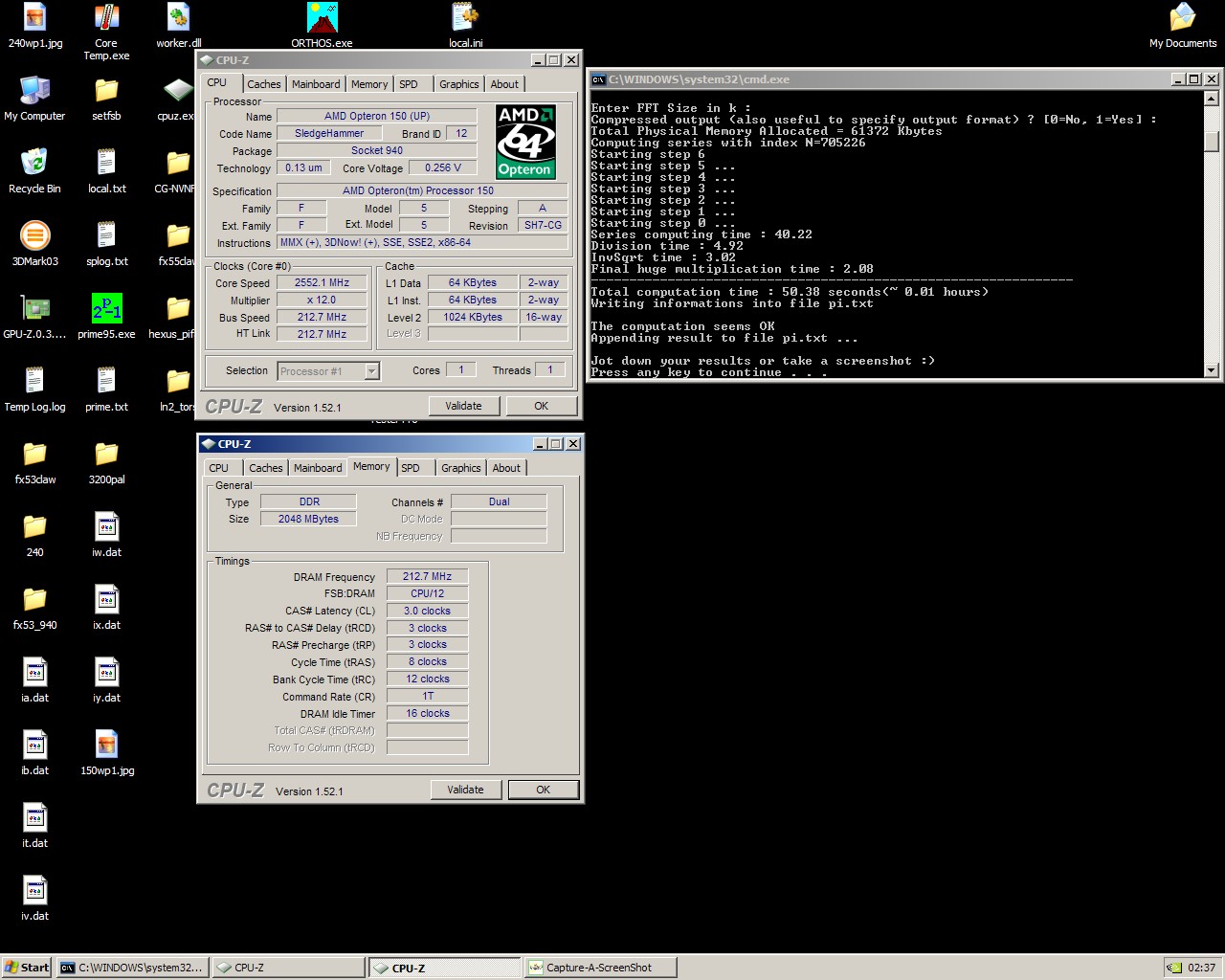The width and height of the screenshot is (1225, 980).
Task: Open Graphics tab in lower CPU-Z window
Action: point(461,468)
